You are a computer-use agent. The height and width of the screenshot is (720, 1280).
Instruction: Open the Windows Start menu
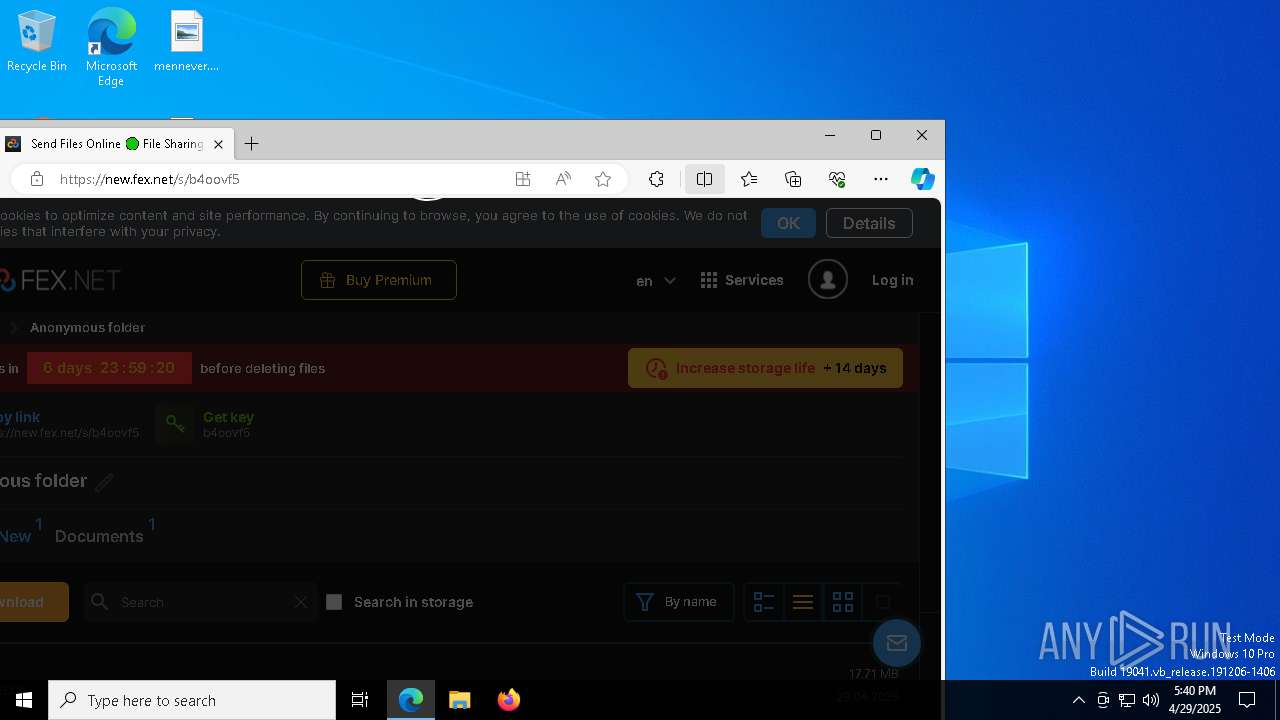24,700
